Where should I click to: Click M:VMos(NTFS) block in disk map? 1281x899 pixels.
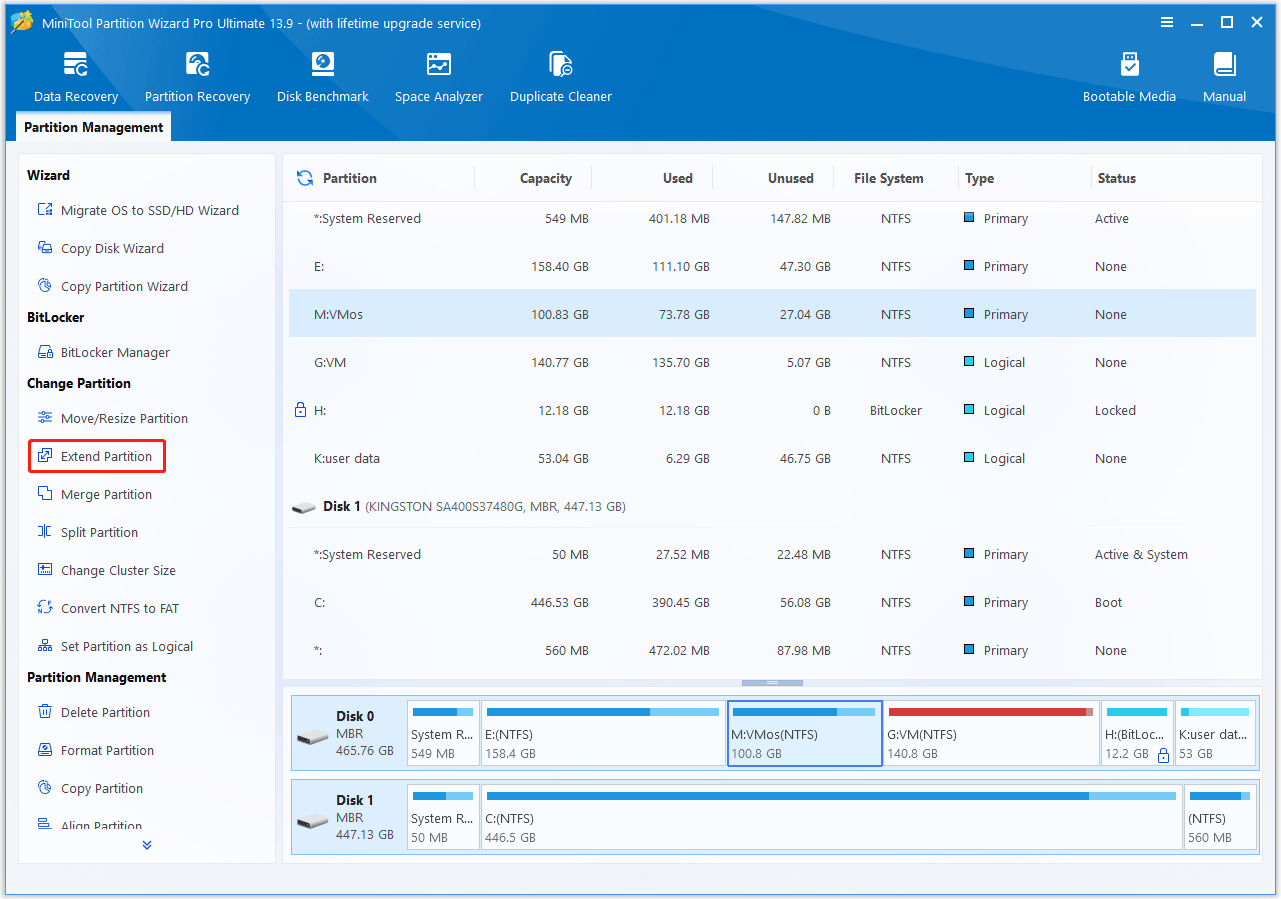[805, 733]
